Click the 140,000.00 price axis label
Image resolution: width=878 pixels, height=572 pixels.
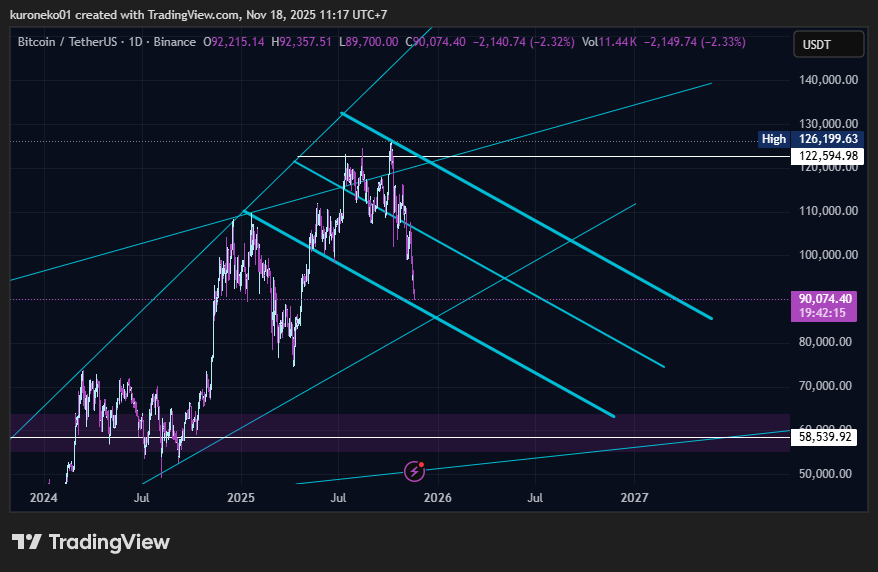coord(828,80)
